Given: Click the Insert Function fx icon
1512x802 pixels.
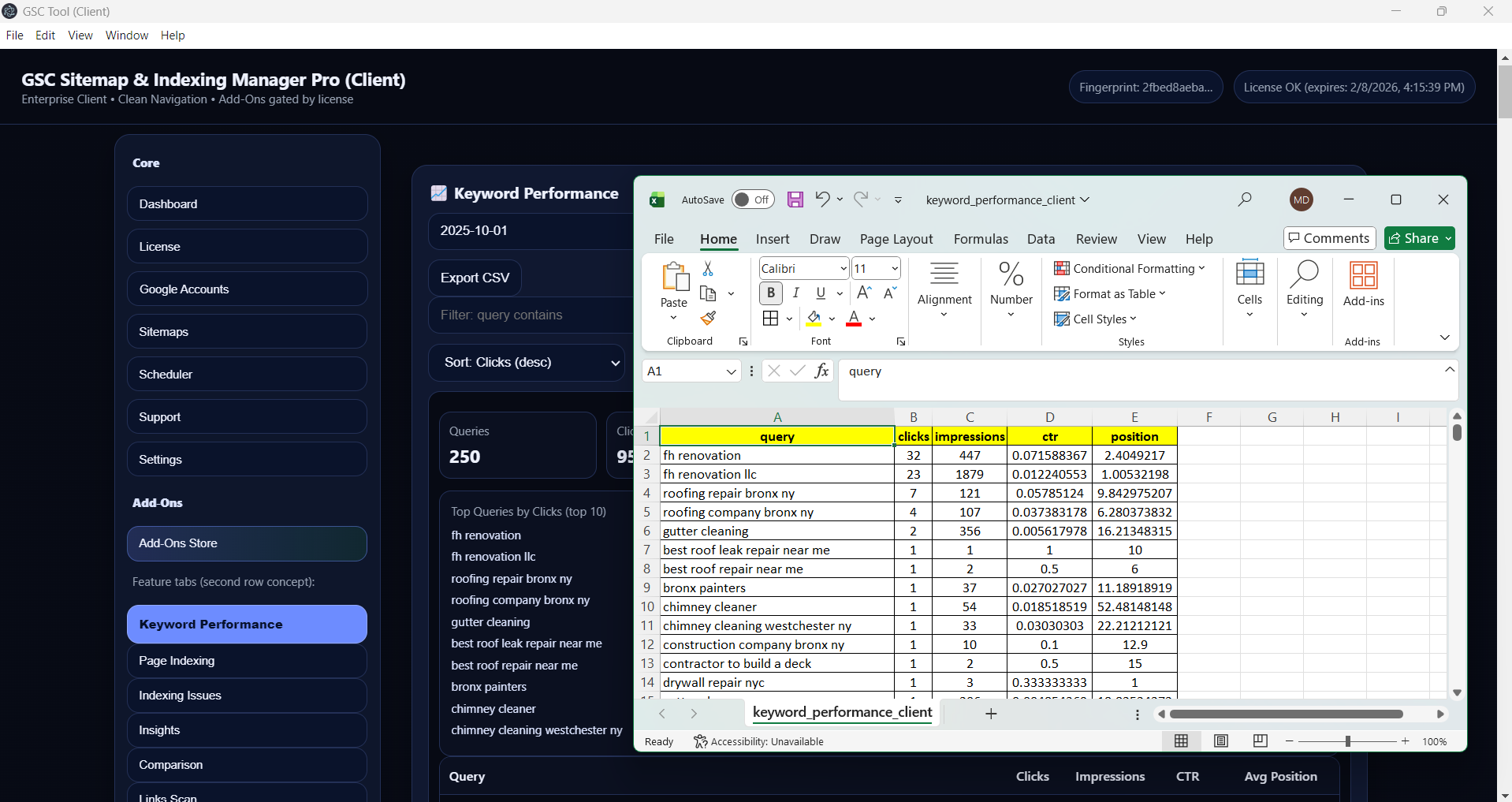Looking at the screenshot, I should coord(821,371).
